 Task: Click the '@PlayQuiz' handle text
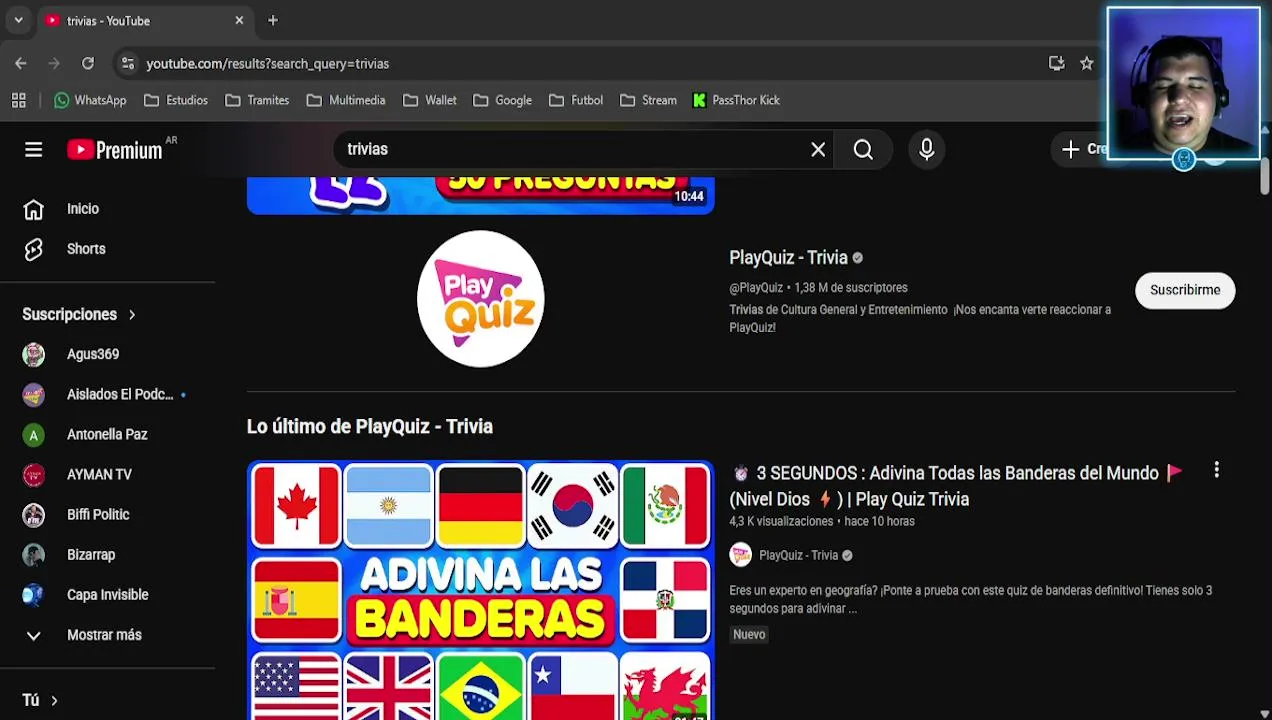coord(756,288)
